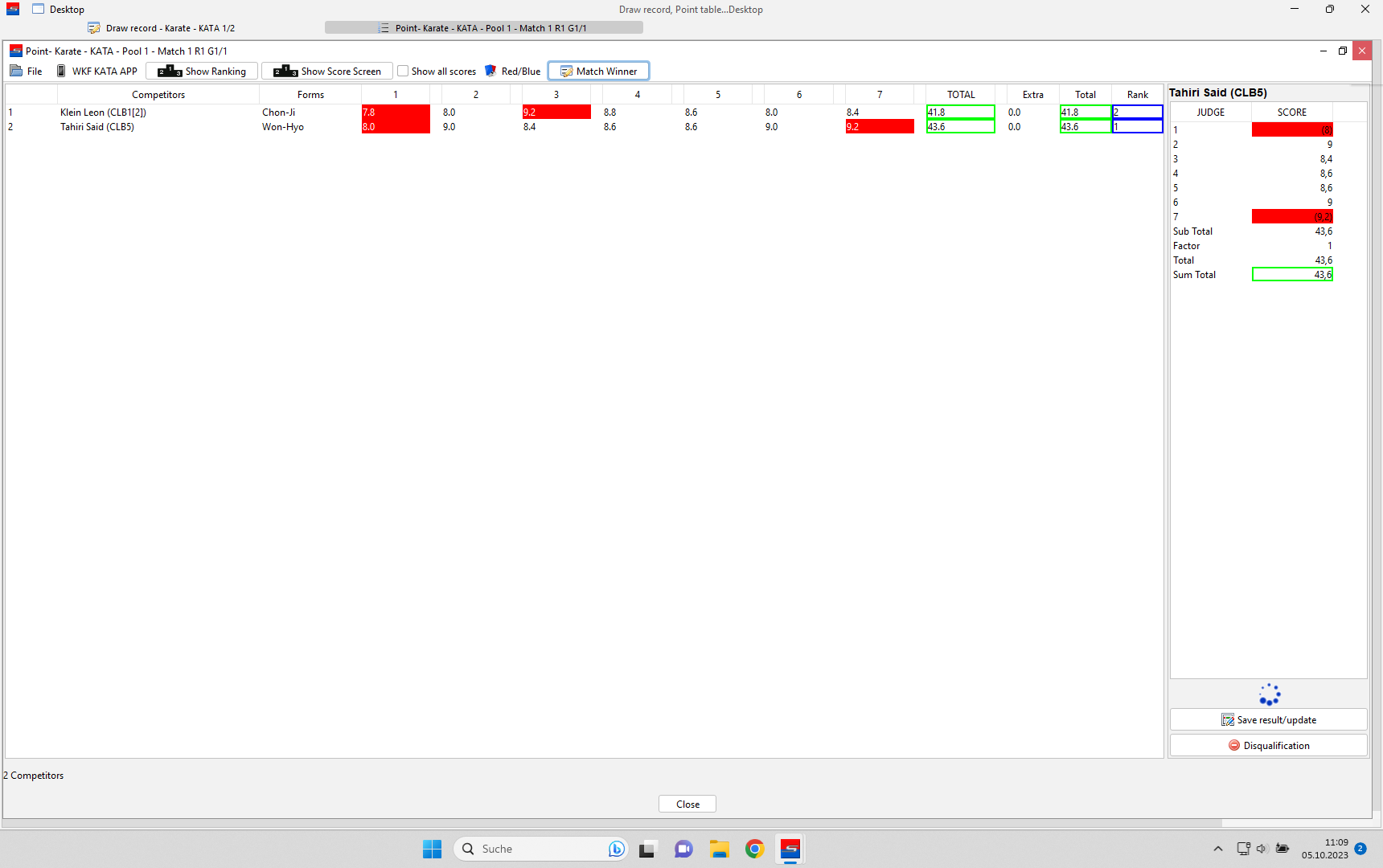Click the red 9.2 score in Tahiri Said's row

point(880,127)
